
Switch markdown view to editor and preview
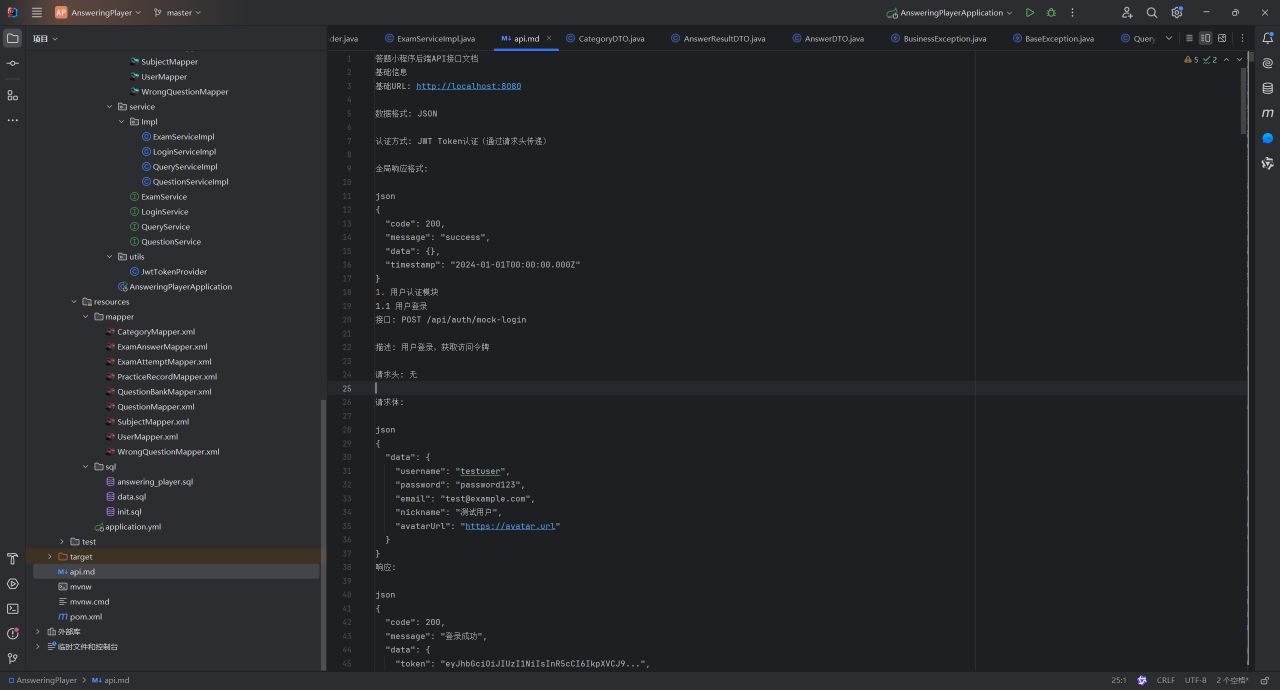(x=1206, y=38)
